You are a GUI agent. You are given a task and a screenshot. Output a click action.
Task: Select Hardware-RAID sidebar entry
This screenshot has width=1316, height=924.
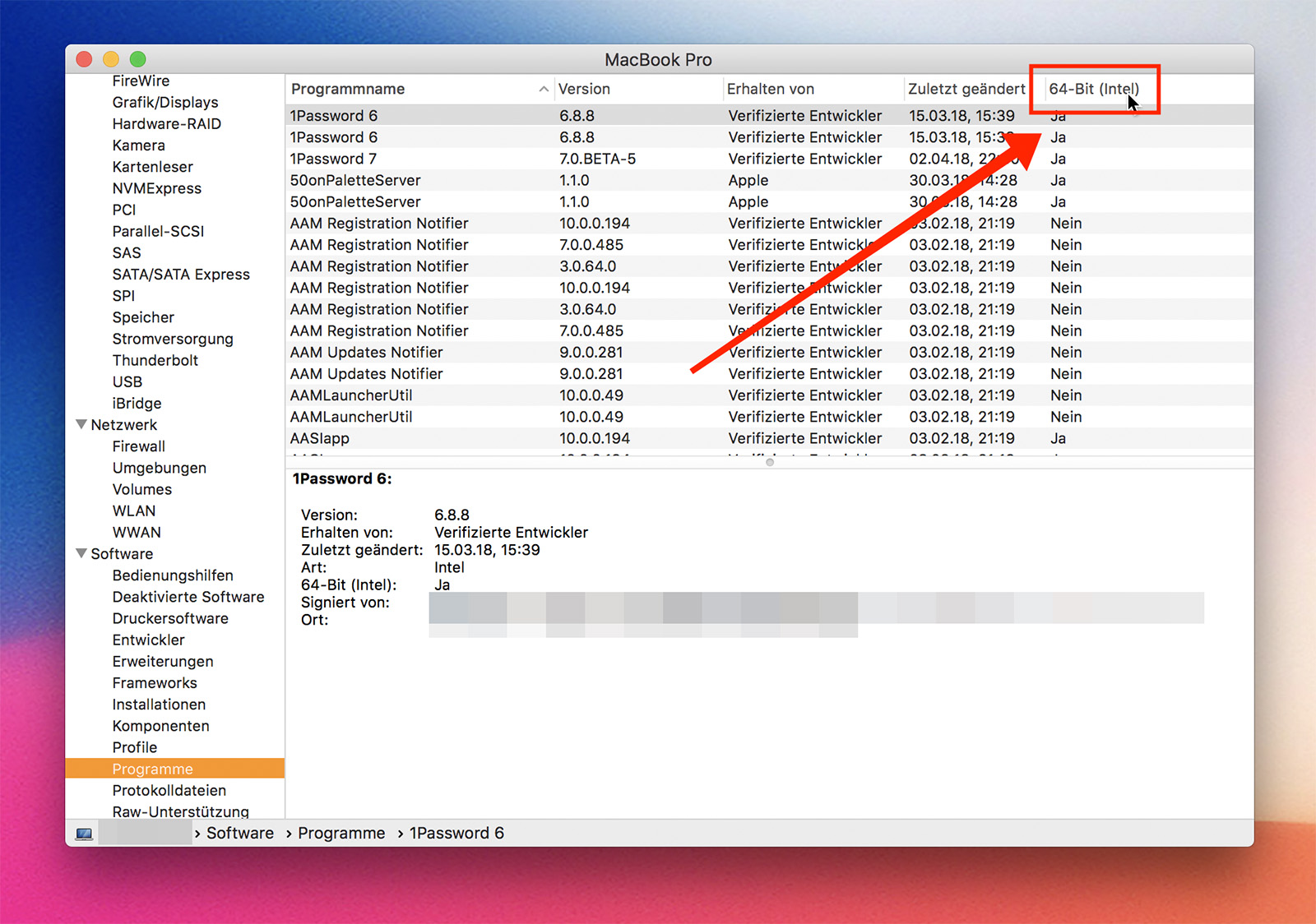click(167, 123)
